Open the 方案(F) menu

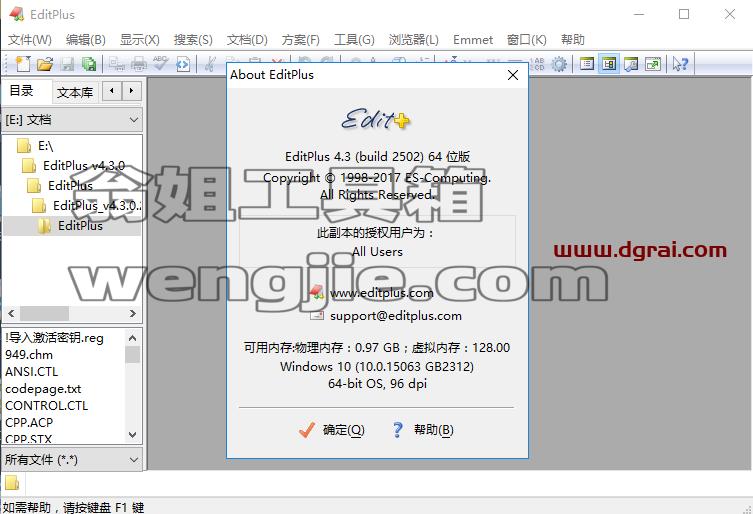301,39
